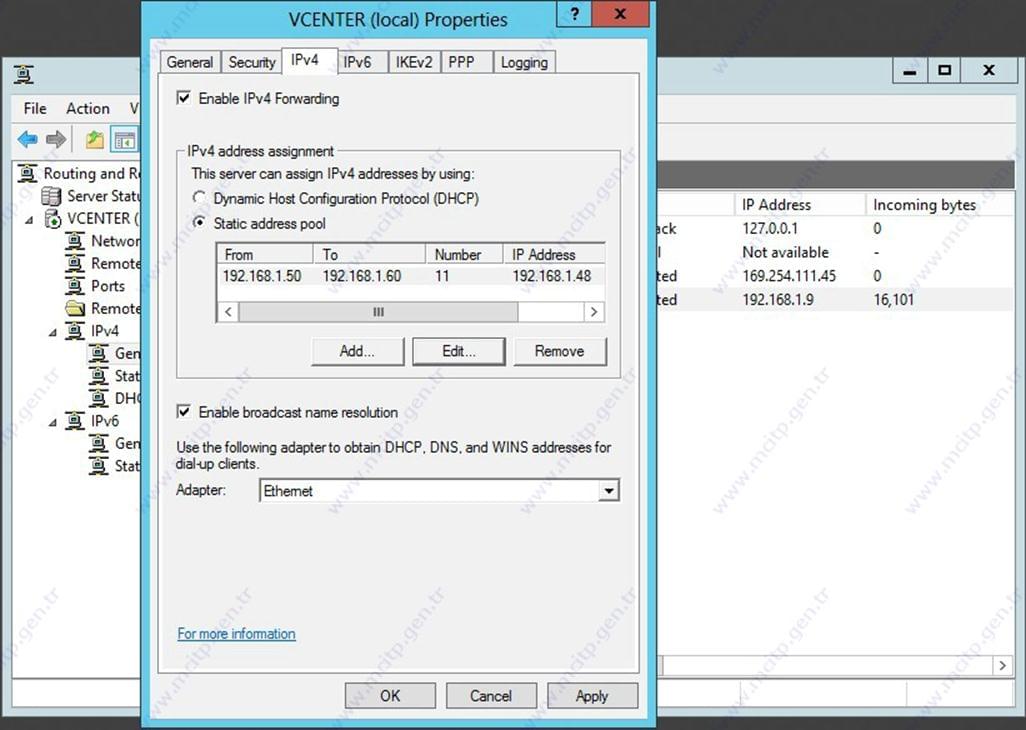This screenshot has height=730, width=1026.
Task: Click the Incoming bytes column header
Action: click(939, 205)
